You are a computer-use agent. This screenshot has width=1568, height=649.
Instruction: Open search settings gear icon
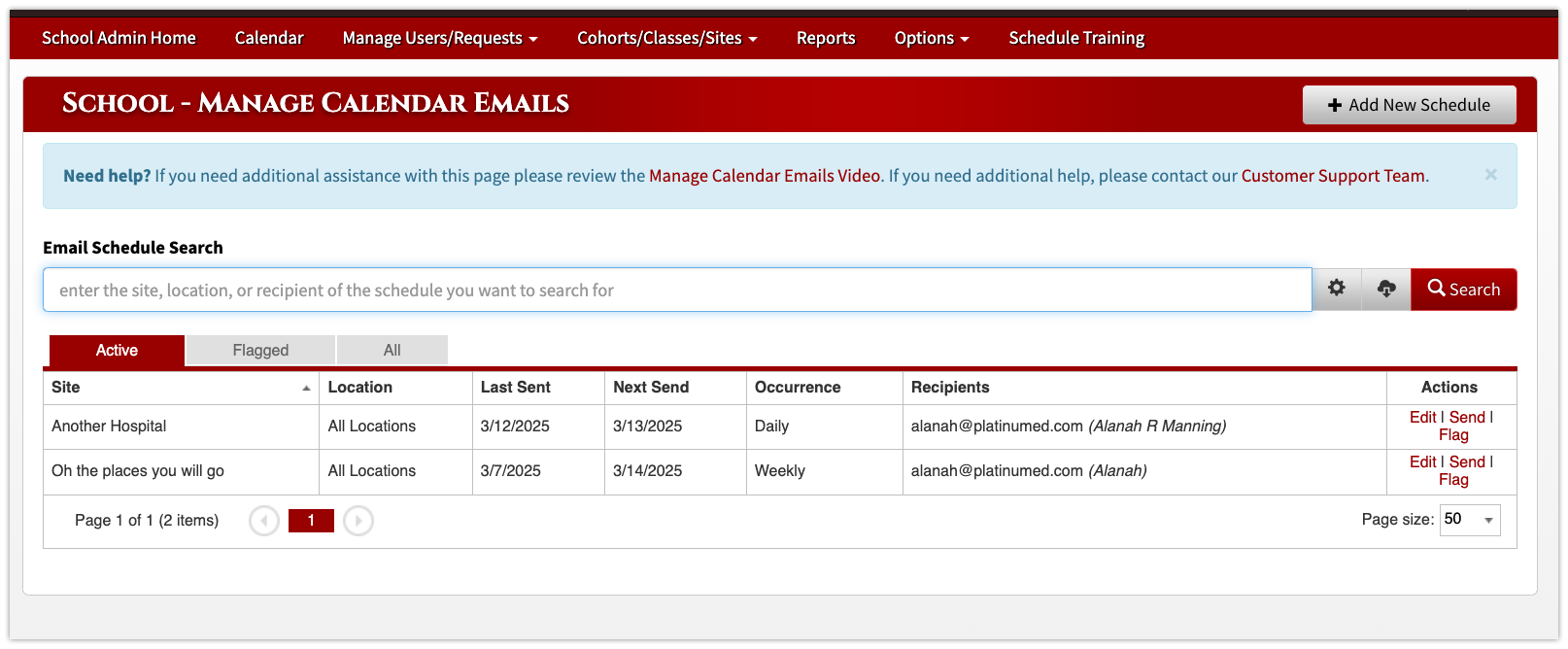pyautogui.click(x=1337, y=289)
